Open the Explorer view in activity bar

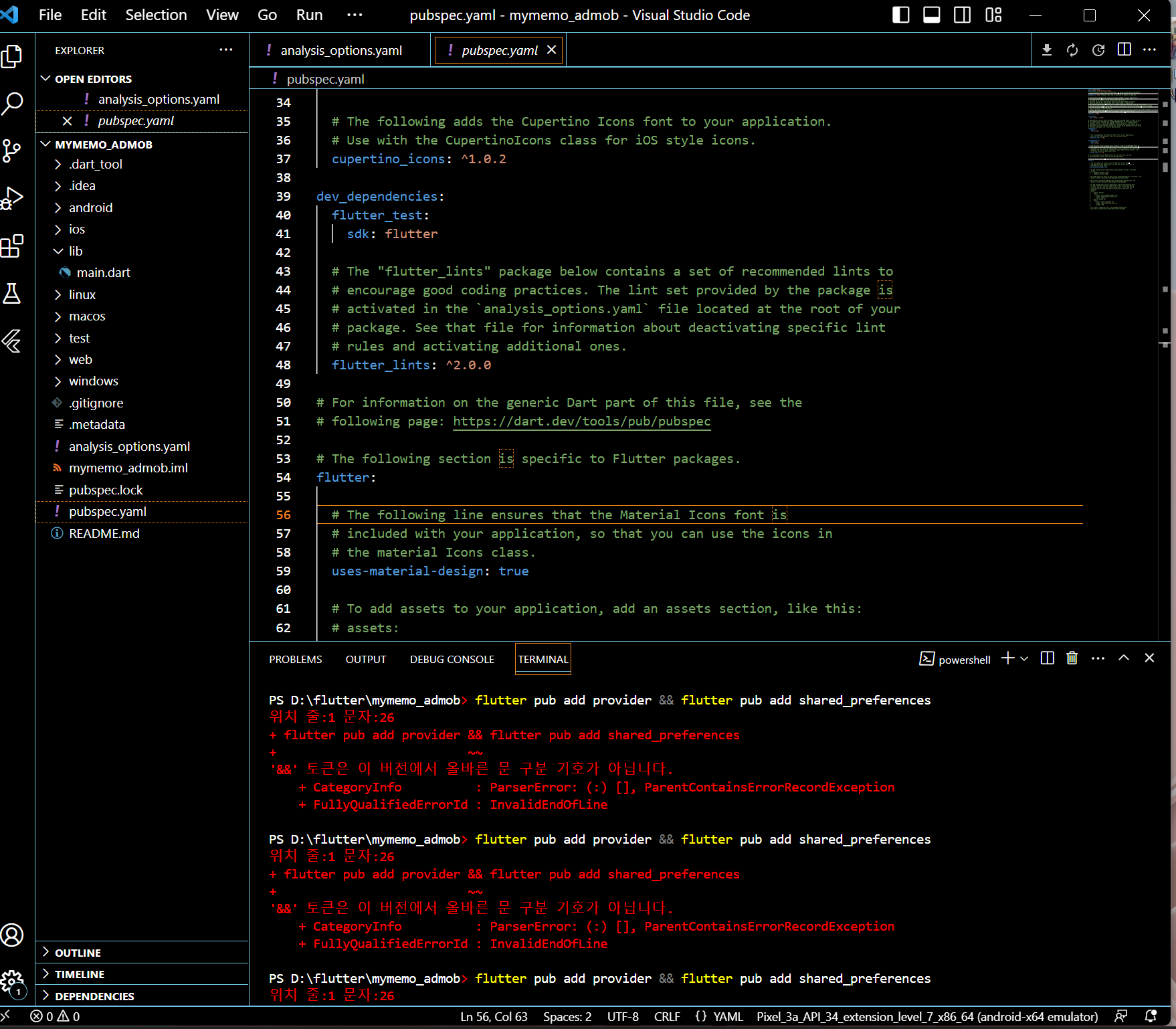pos(12,56)
